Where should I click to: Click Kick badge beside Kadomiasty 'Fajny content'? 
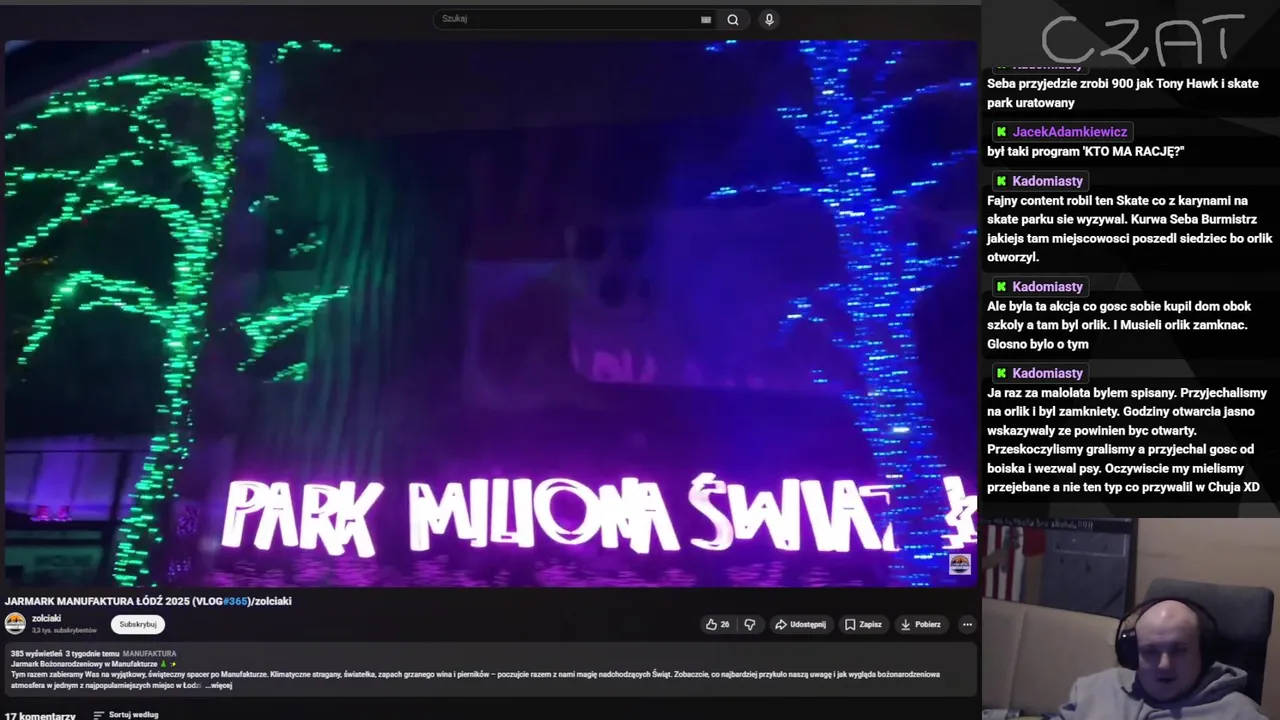pyautogui.click(x=1001, y=181)
